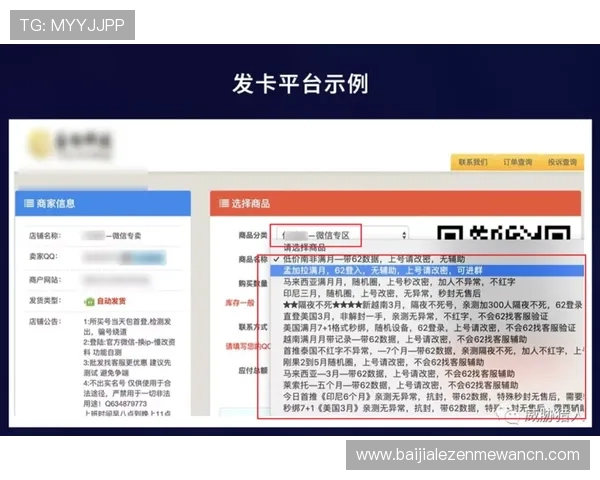The height and width of the screenshot is (480, 600).
Task: Click the list icon beside 商家信息
Action: [29, 203]
